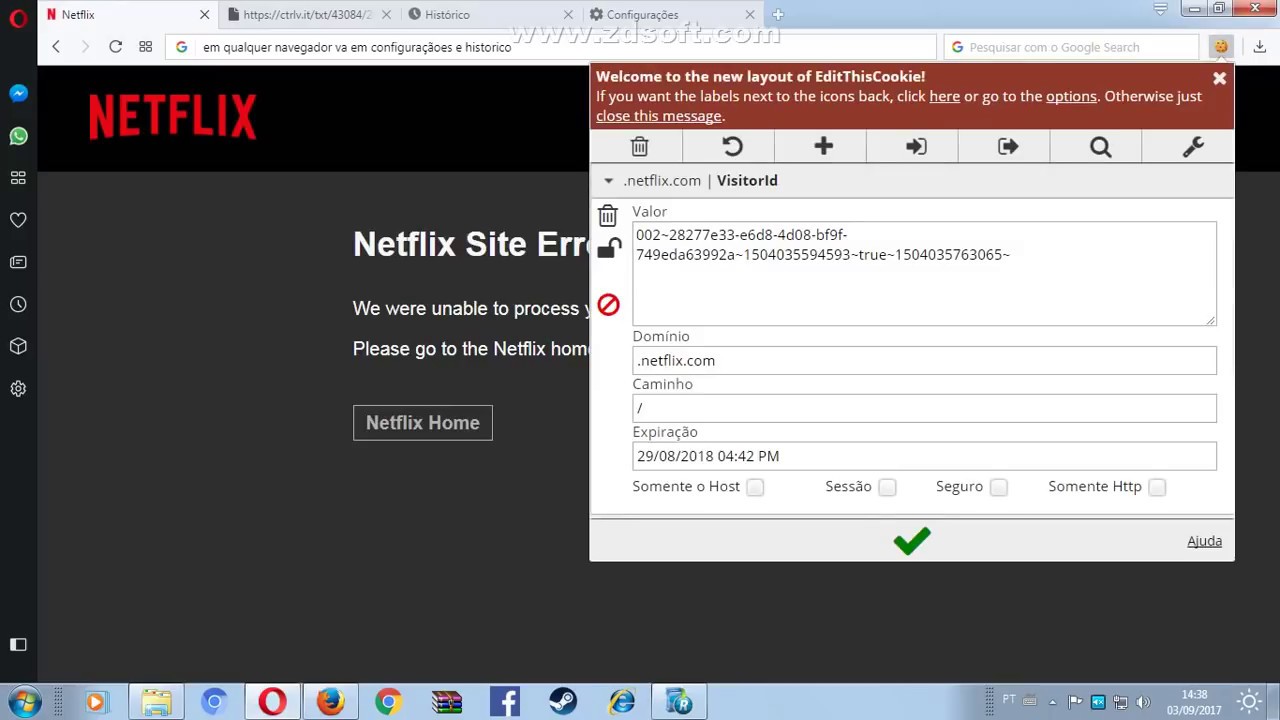Open the Windows Start menu
The height and width of the screenshot is (720, 1280).
coord(22,701)
